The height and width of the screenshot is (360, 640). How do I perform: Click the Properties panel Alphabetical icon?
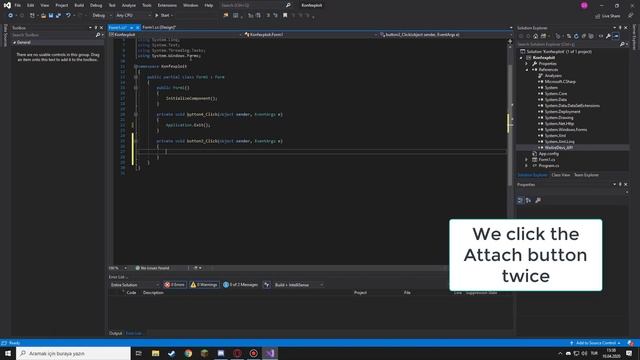coord(529,200)
